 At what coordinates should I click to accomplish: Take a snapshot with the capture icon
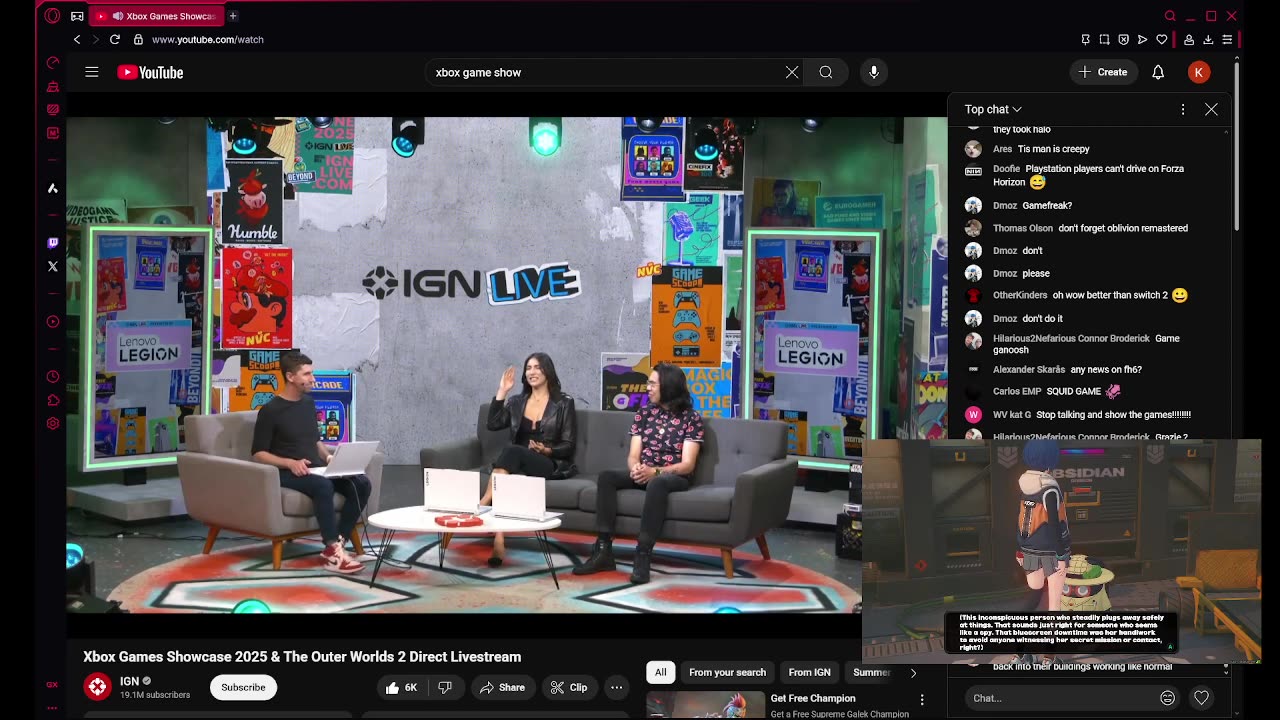[x=1104, y=39]
